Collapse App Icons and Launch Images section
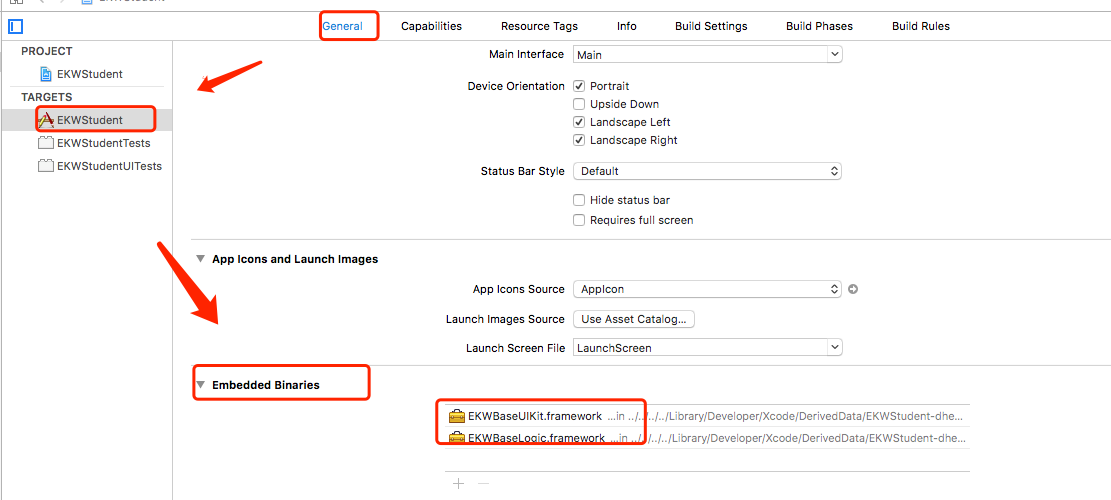This screenshot has width=1111, height=500. pos(201,259)
